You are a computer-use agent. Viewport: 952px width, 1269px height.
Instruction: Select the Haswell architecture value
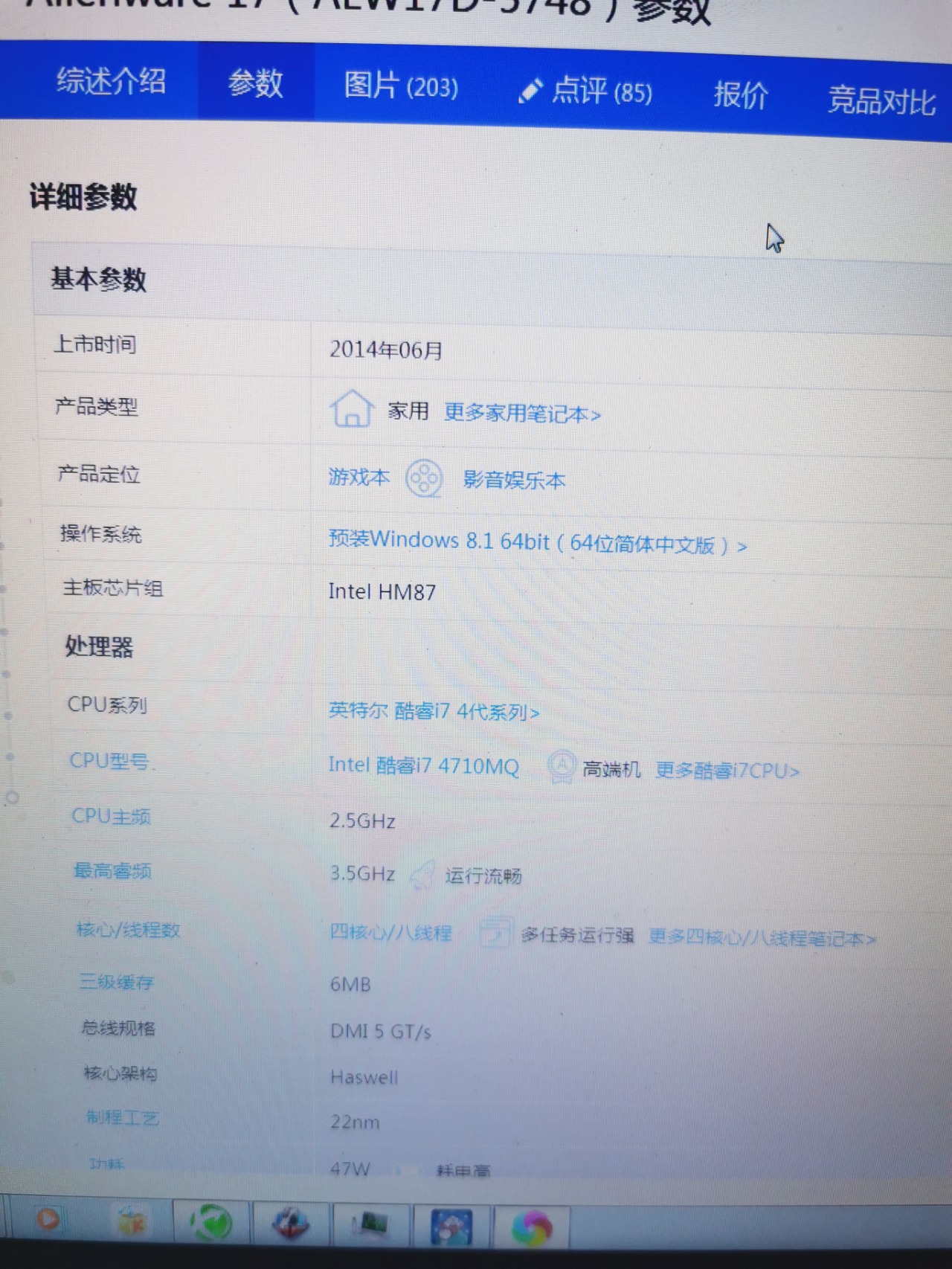[364, 1078]
